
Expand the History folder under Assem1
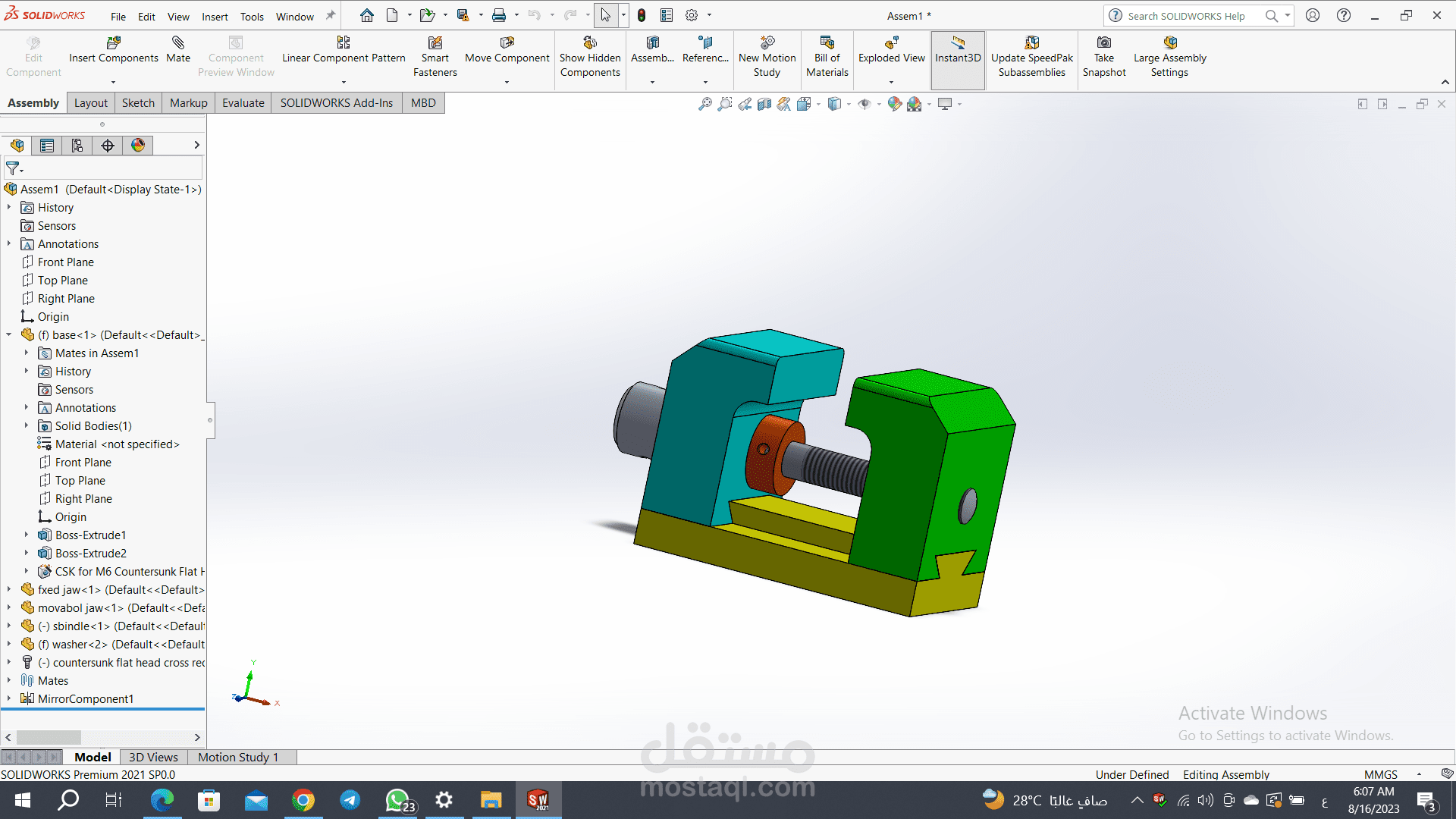click(x=9, y=207)
